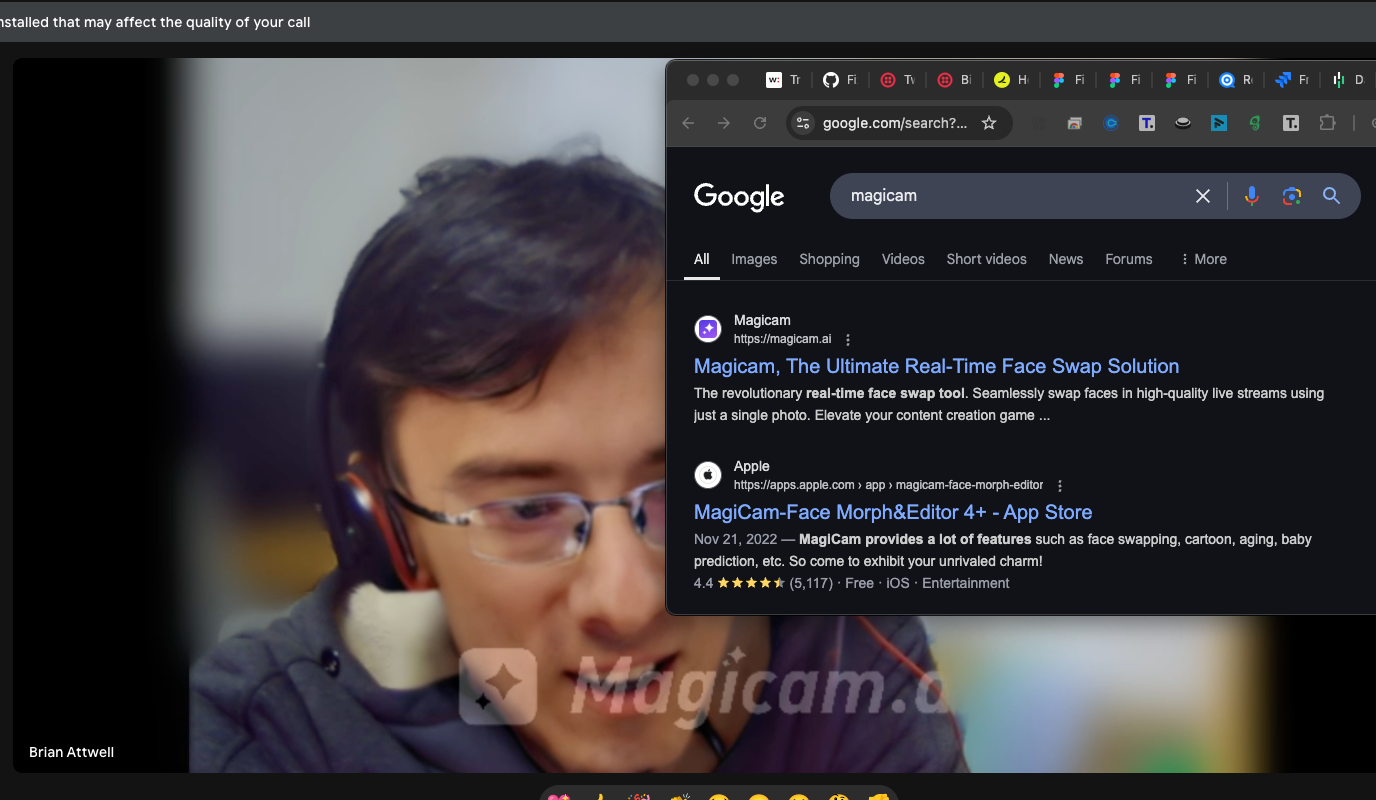Click the https://magicam.ai URL text
Image resolution: width=1376 pixels, height=800 pixels.
coord(782,339)
